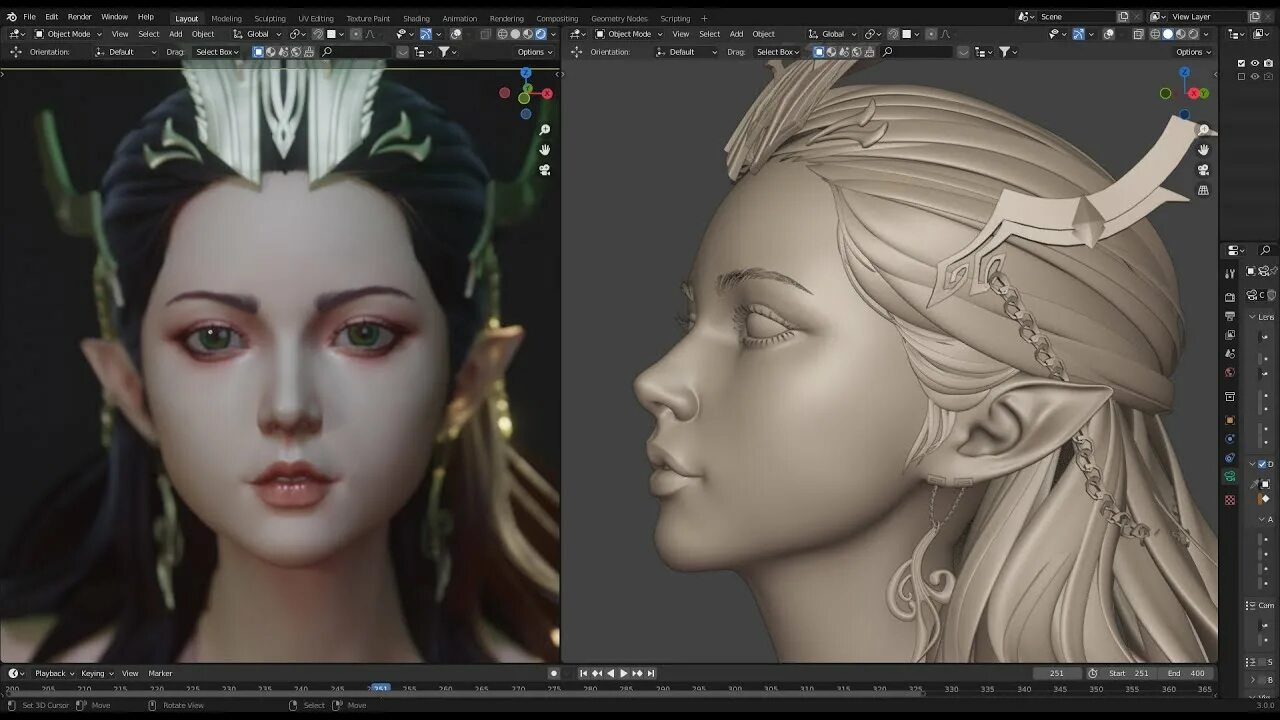This screenshot has height=720, width=1280.
Task: Open the Render menu
Action: (x=79, y=17)
